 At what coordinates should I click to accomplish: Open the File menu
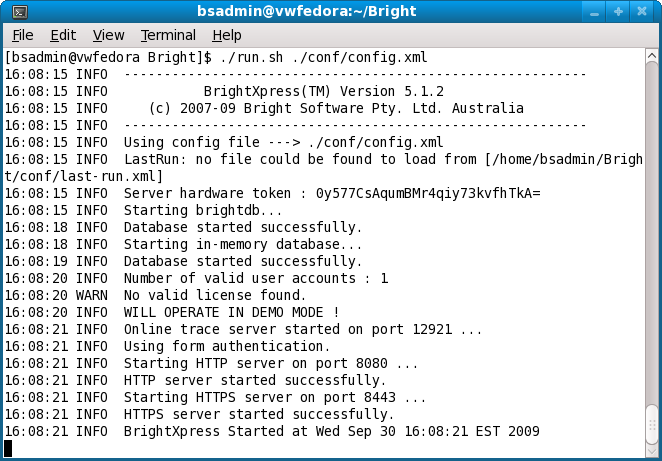[22, 35]
